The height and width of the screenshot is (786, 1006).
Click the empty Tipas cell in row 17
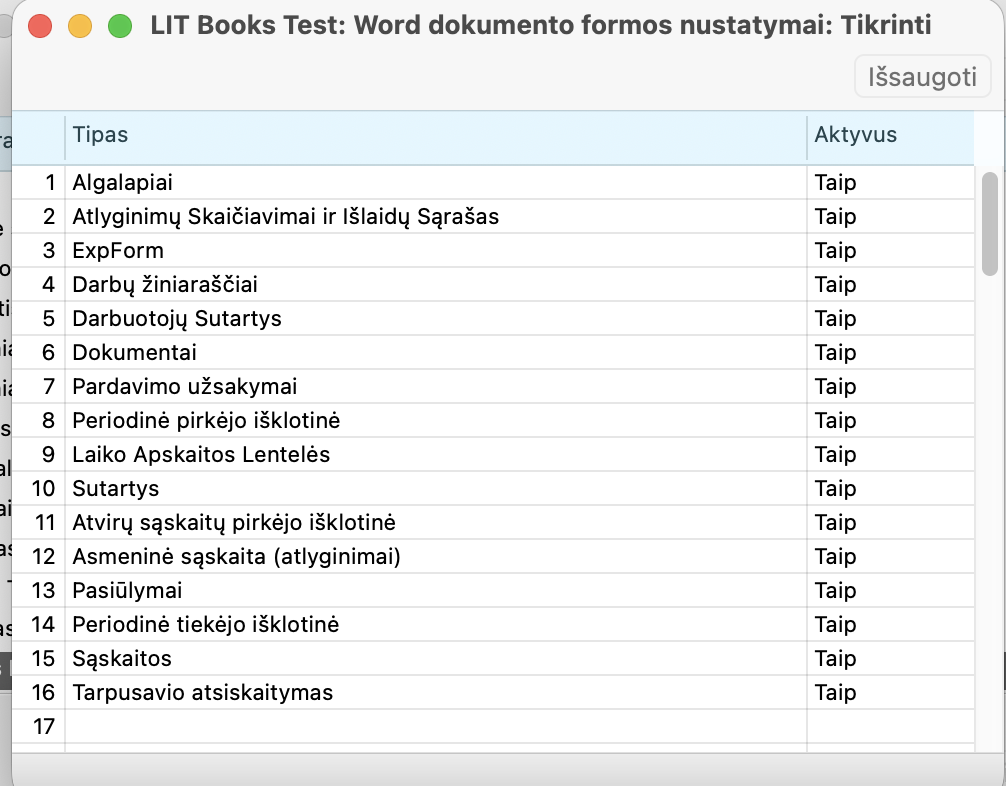click(436, 727)
